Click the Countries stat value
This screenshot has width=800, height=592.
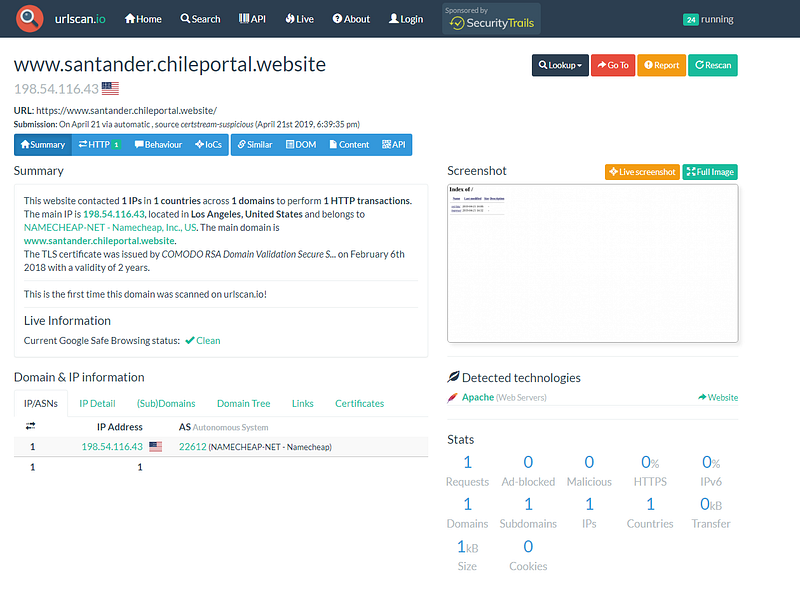click(x=650, y=505)
